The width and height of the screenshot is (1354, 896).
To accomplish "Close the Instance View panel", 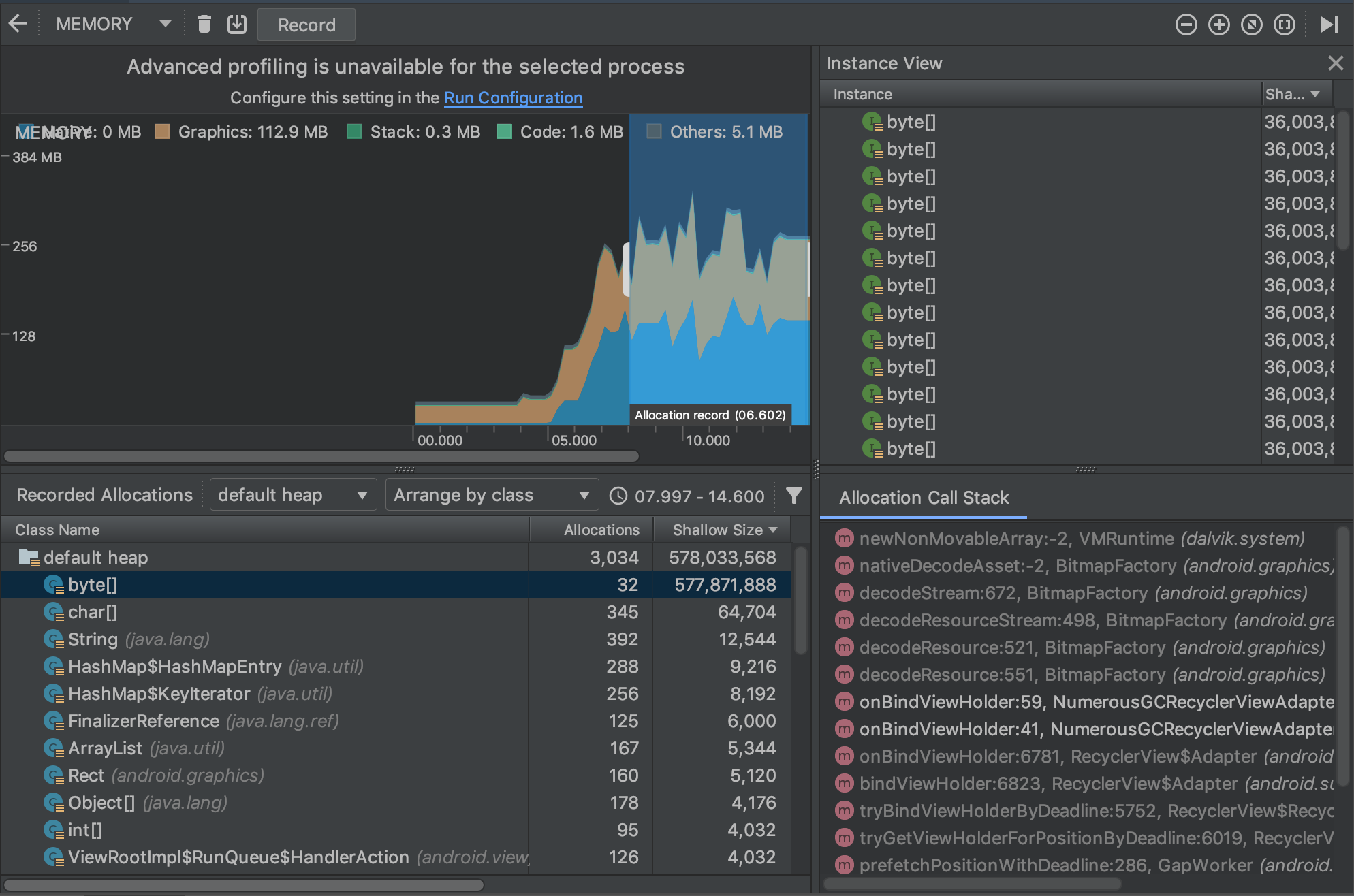I will 1334,63.
